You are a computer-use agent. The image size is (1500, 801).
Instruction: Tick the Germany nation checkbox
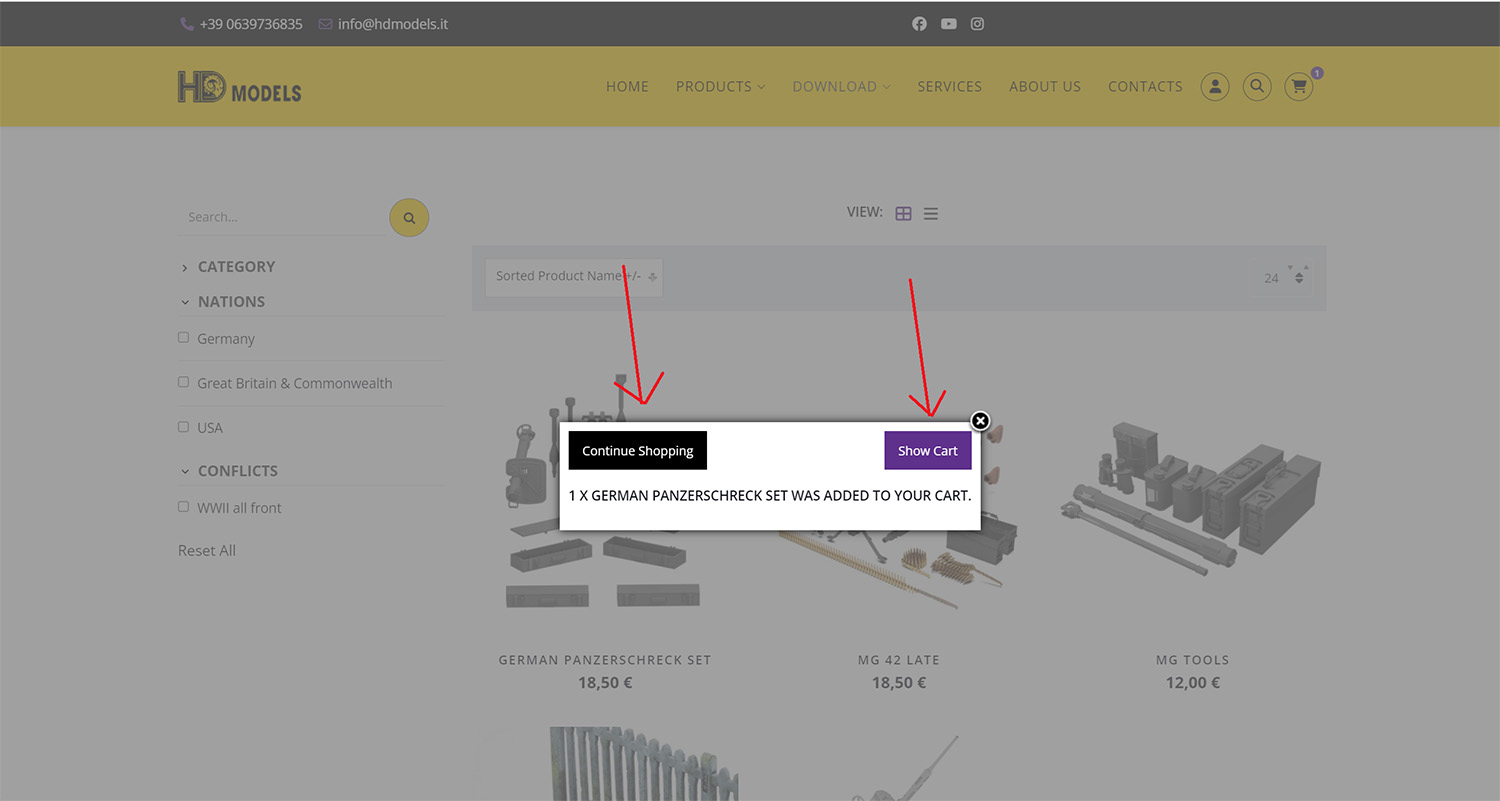(183, 338)
